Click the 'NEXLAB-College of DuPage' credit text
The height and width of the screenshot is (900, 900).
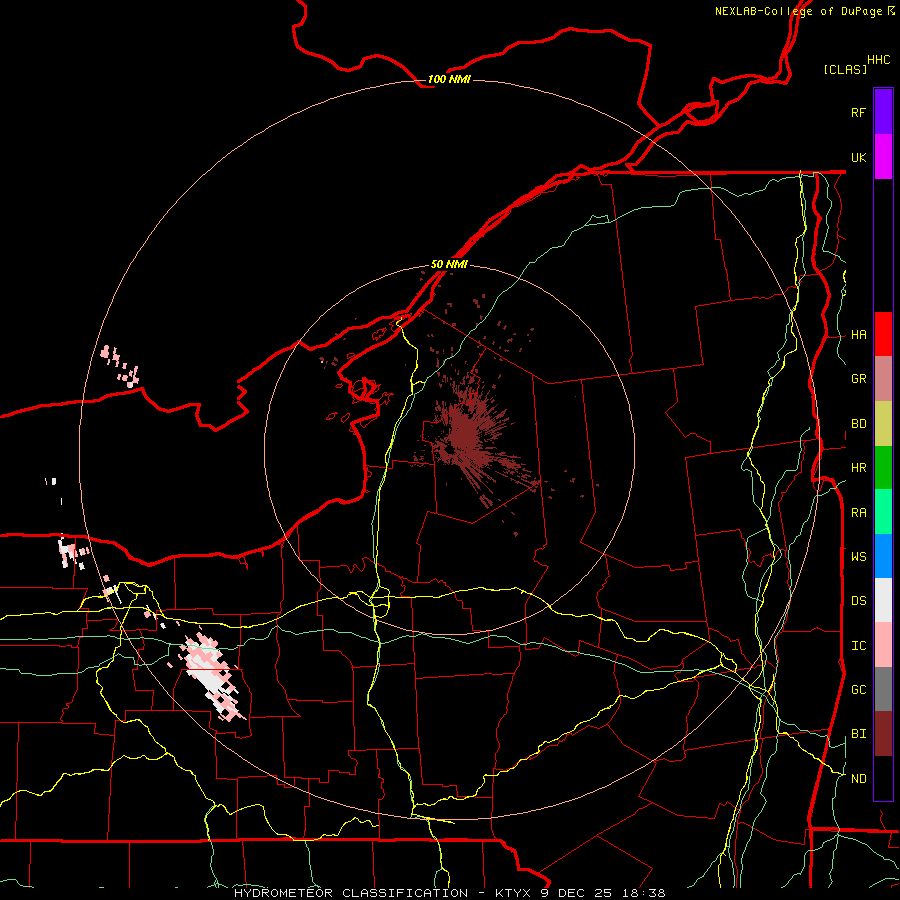tap(798, 11)
